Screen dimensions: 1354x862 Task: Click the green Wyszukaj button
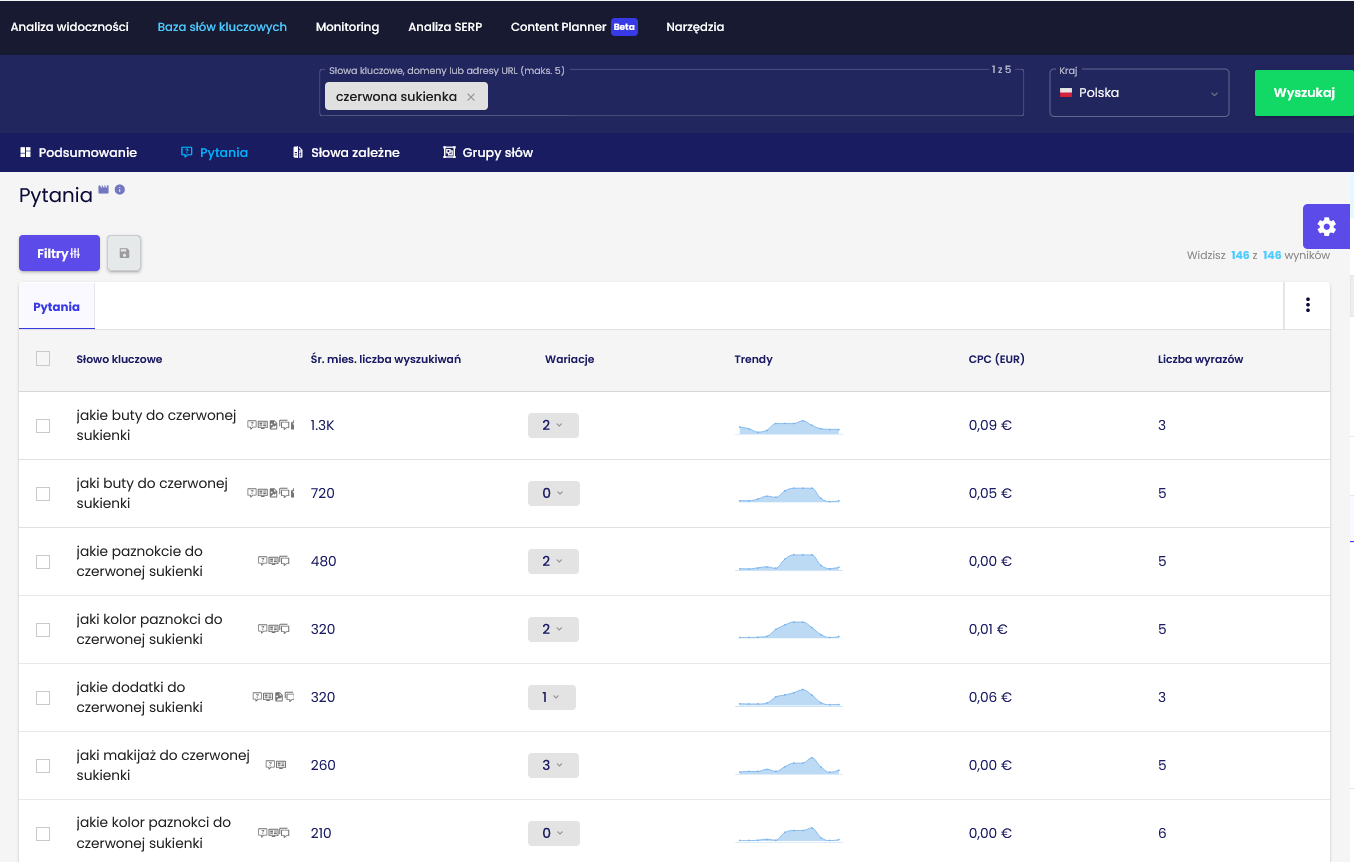point(1304,93)
